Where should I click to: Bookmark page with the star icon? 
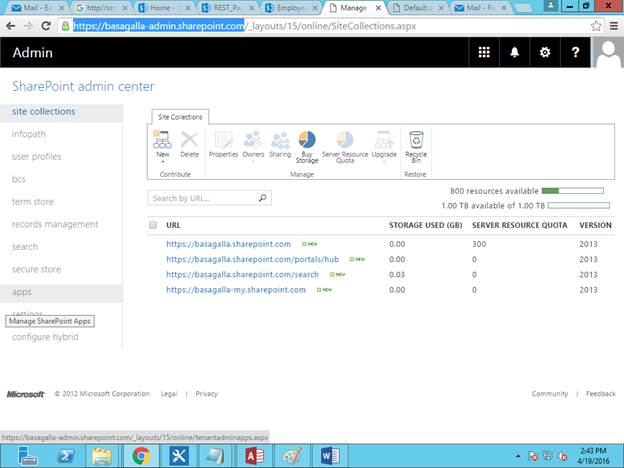[596, 26]
